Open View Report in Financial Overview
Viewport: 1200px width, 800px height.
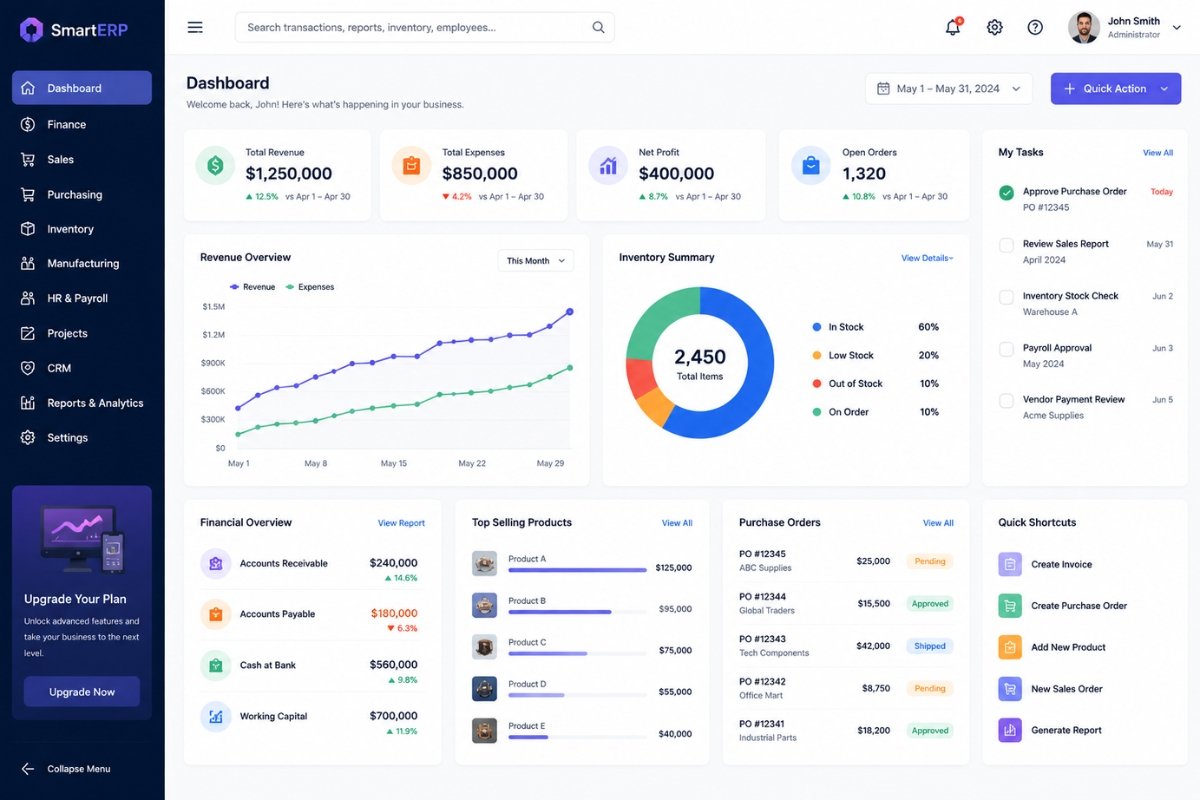coord(401,523)
